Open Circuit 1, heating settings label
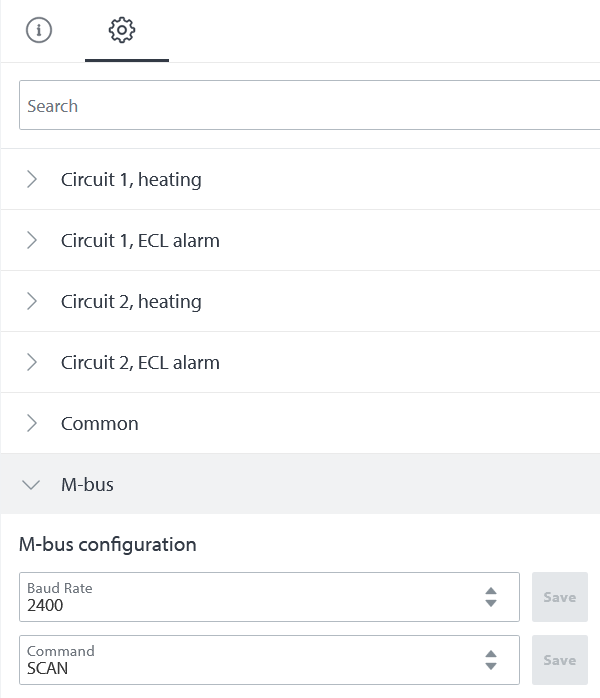The height and width of the screenshot is (698, 600). coord(131,180)
